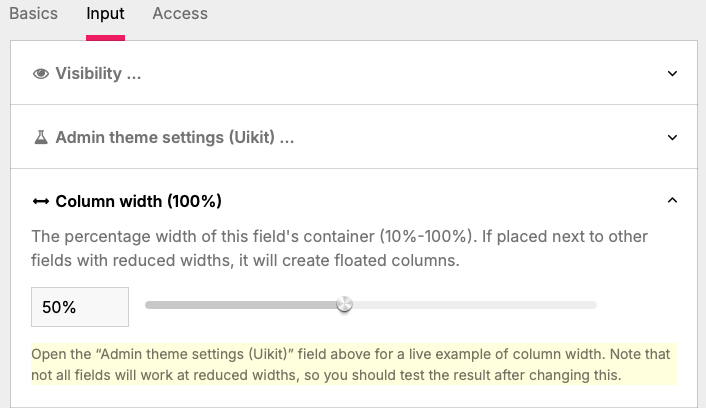Viewport: 706px width, 408px height.
Task: Click the eye icon beside Visibility
Action: (41, 73)
